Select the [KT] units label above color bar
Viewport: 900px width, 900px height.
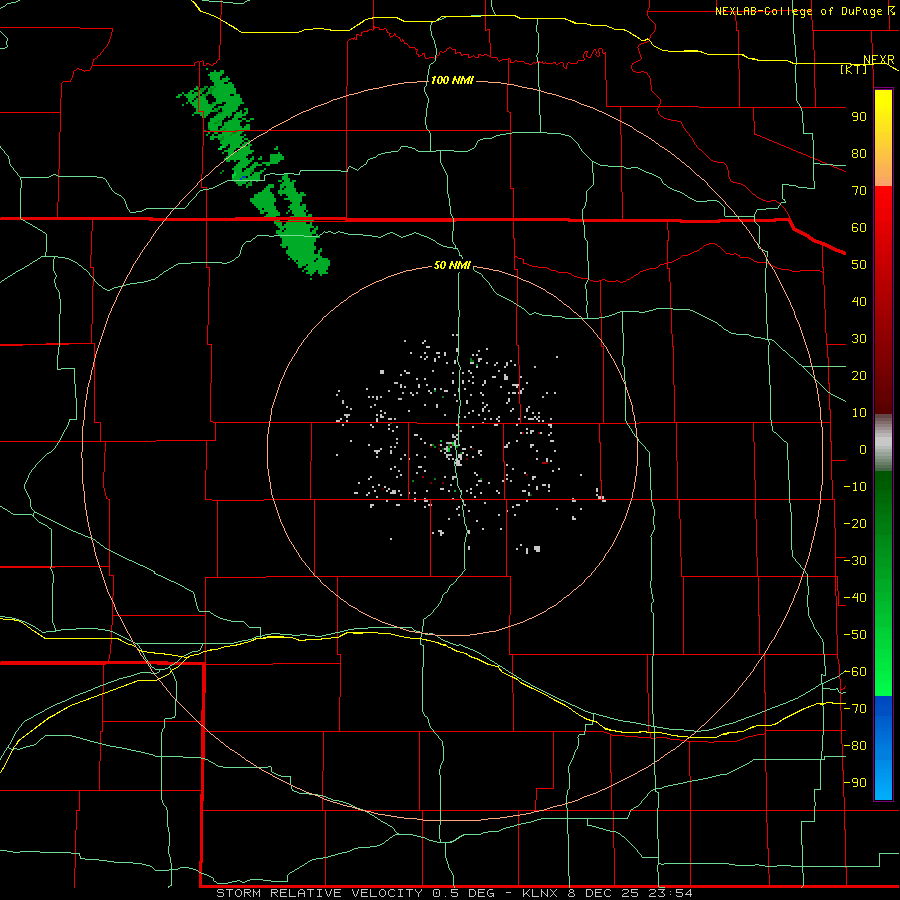tap(854, 69)
